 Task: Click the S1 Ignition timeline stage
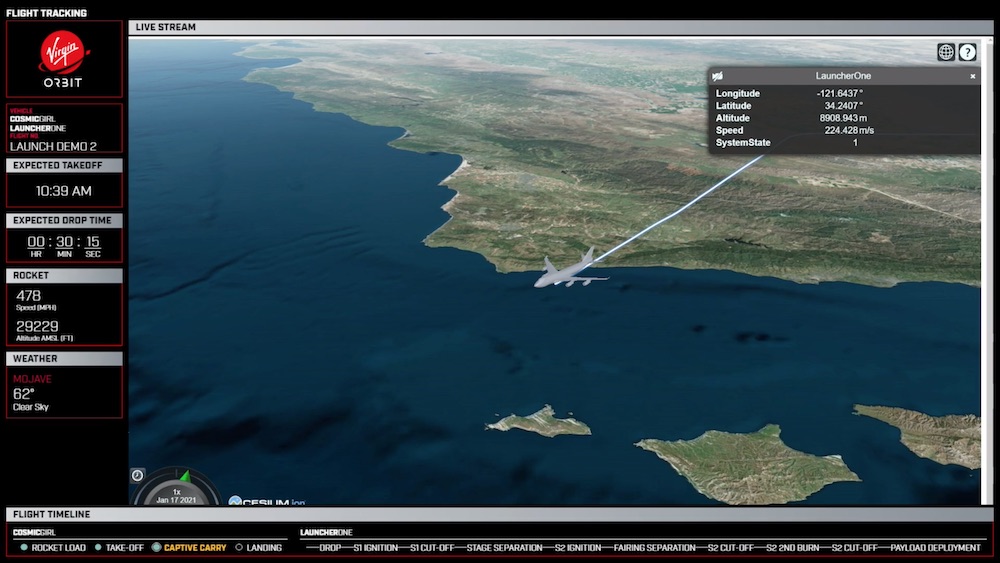[x=376, y=548]
